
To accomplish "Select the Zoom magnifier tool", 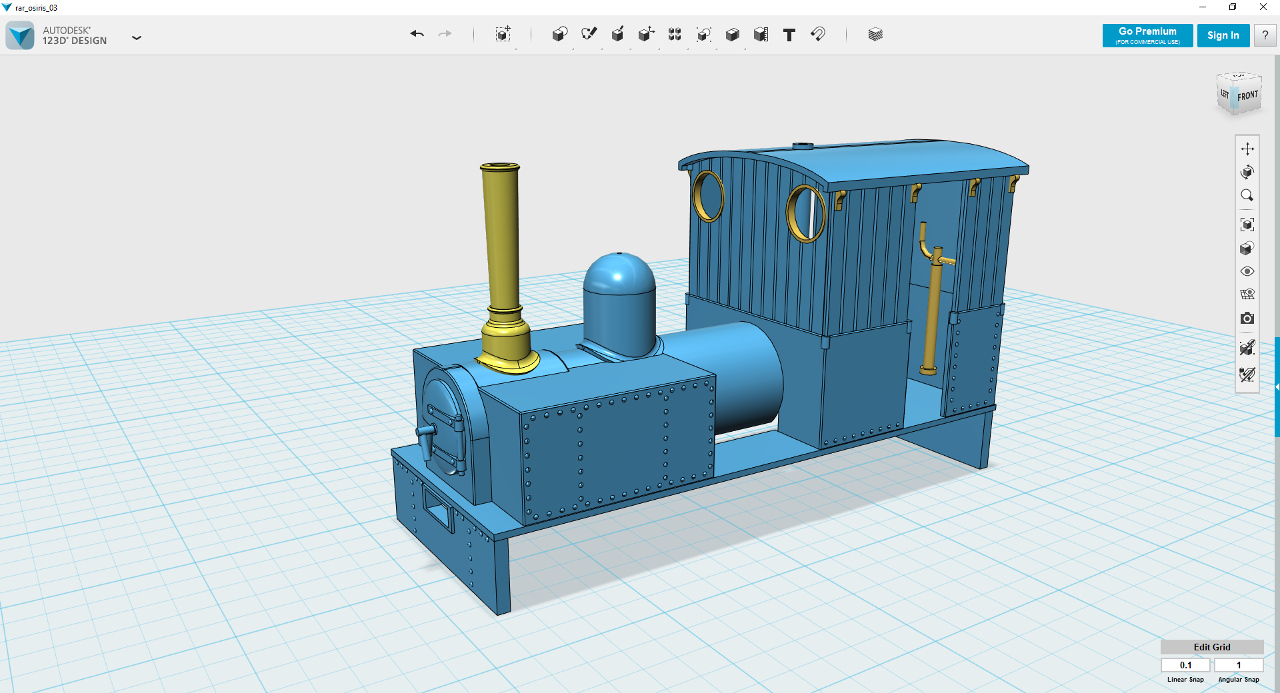I will click(x=1247, y=196).
